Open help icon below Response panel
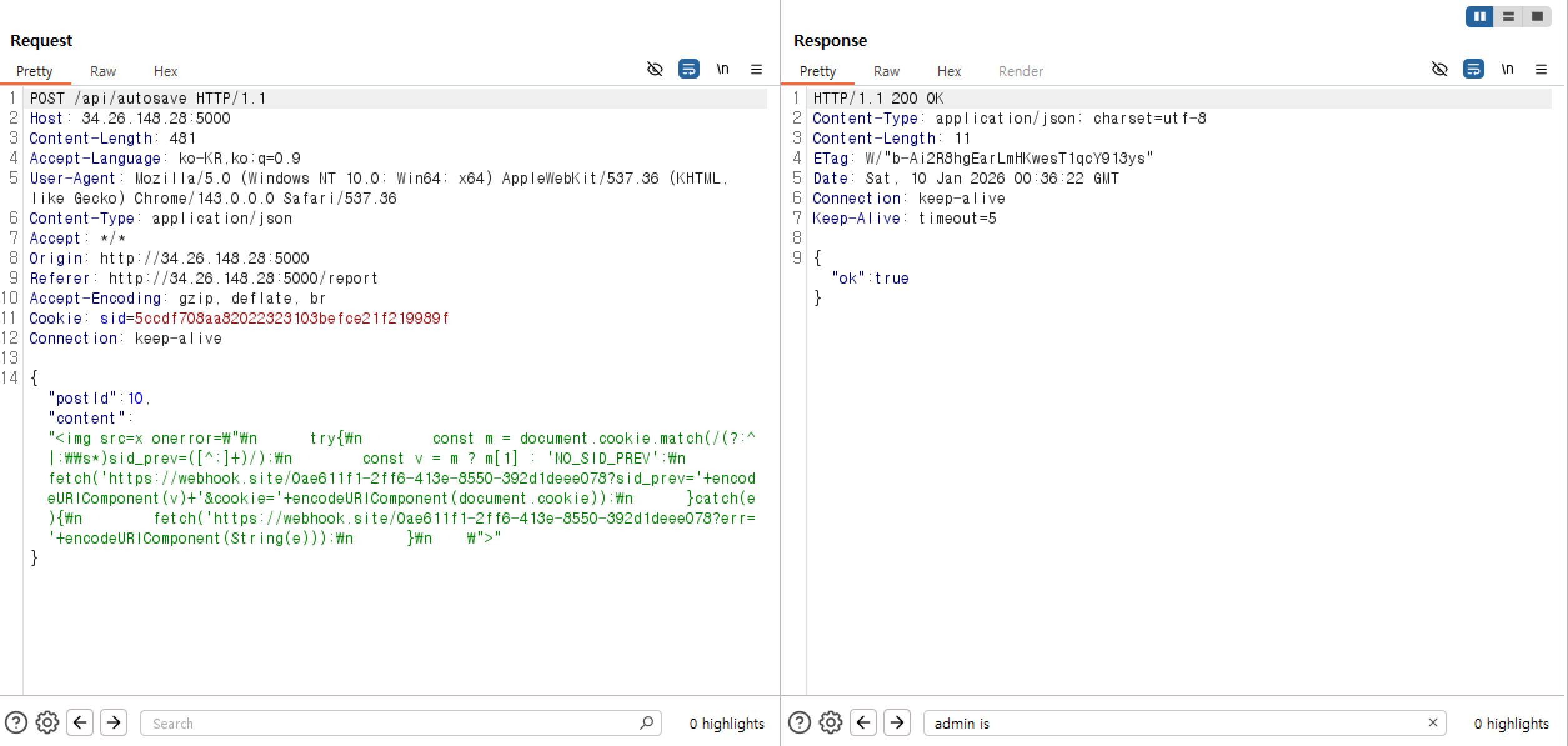The image size is (1568, 746). click(x=799, y=723)
